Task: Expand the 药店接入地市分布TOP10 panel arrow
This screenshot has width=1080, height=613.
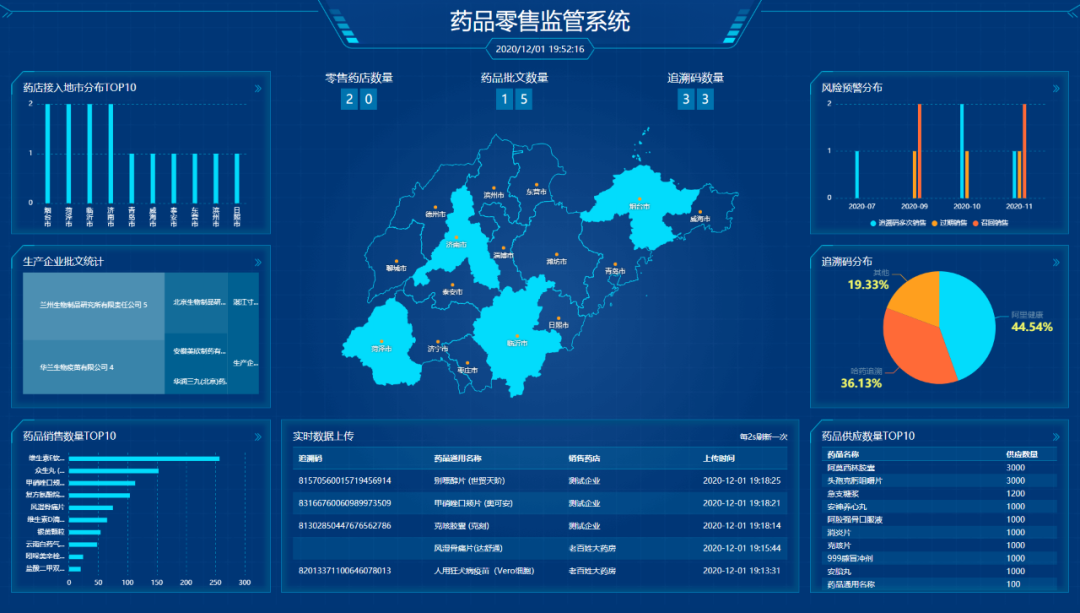Action: (x=258, y=89)
